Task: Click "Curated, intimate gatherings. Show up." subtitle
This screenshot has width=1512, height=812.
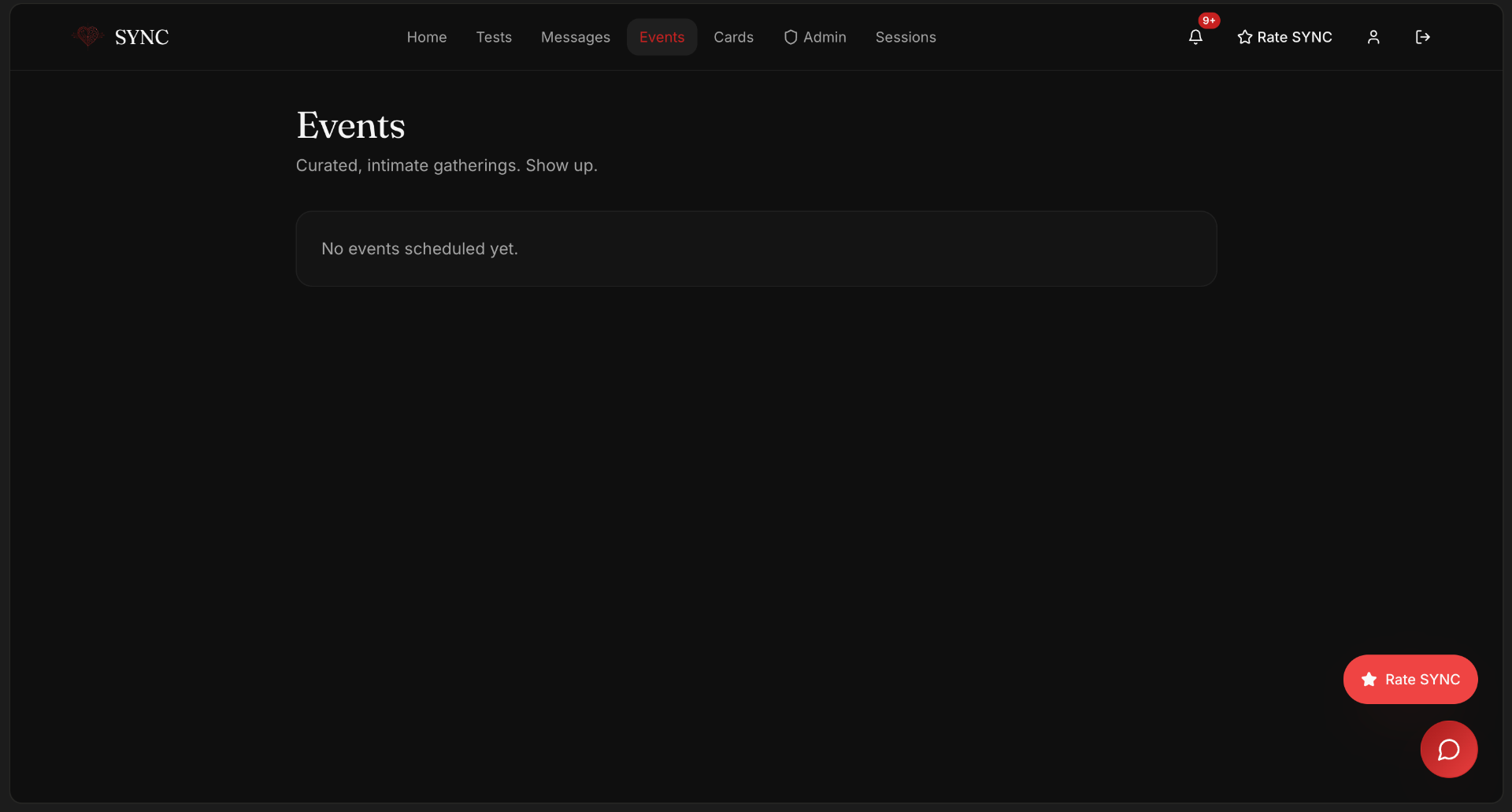Action: (x=447, y=165)
